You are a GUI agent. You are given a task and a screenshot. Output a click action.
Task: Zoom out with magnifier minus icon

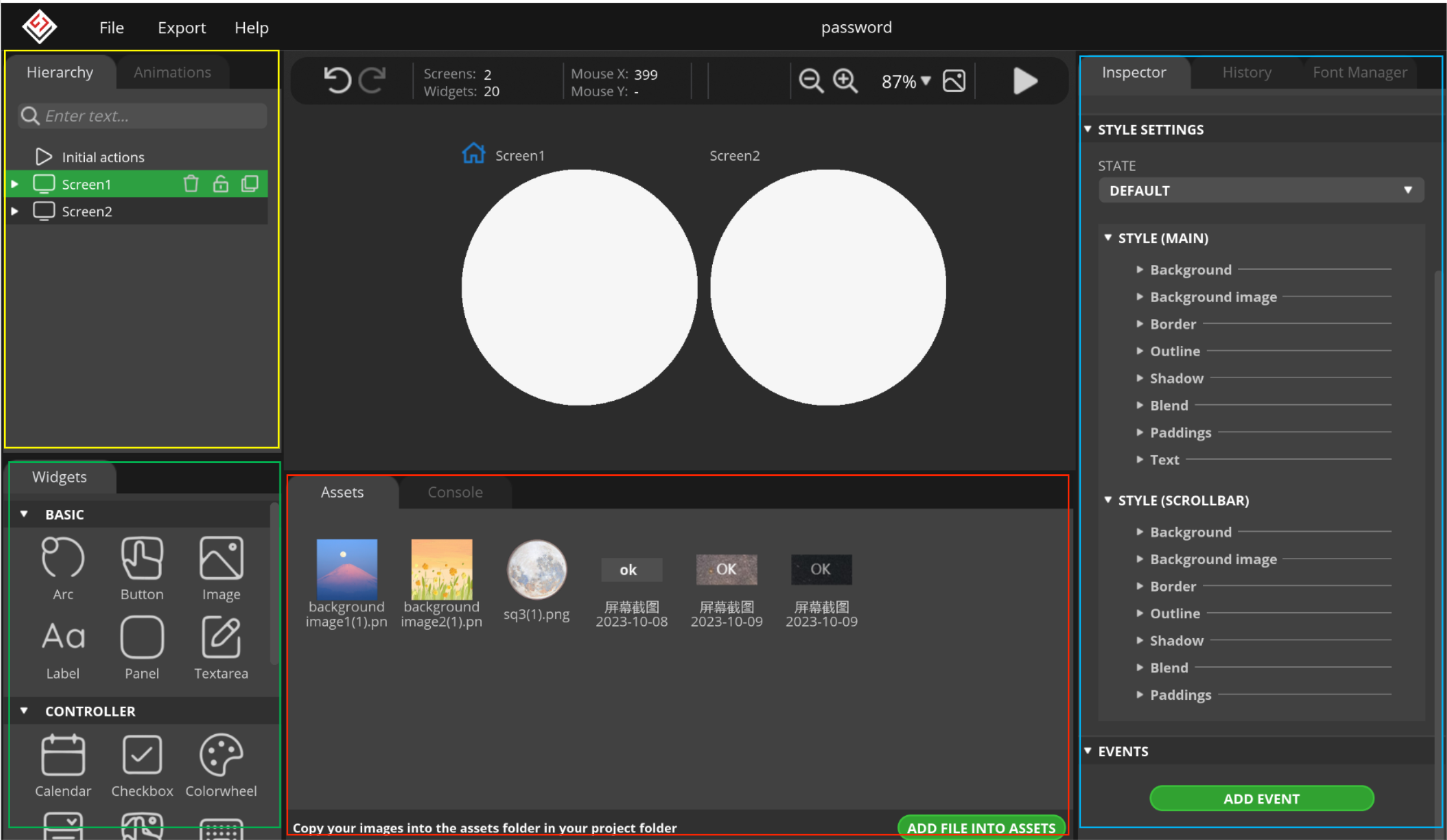click(x=811, y=81)
